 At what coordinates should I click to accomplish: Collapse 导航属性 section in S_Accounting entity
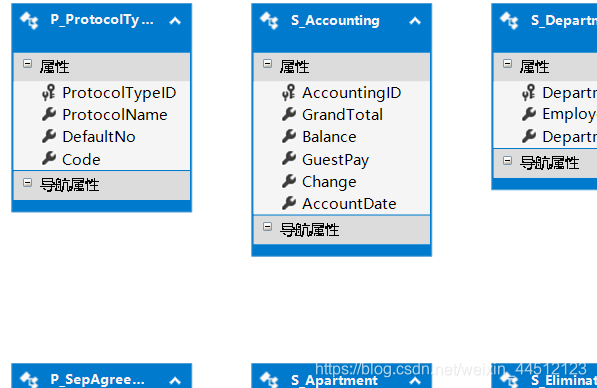[x=268, y=227]
